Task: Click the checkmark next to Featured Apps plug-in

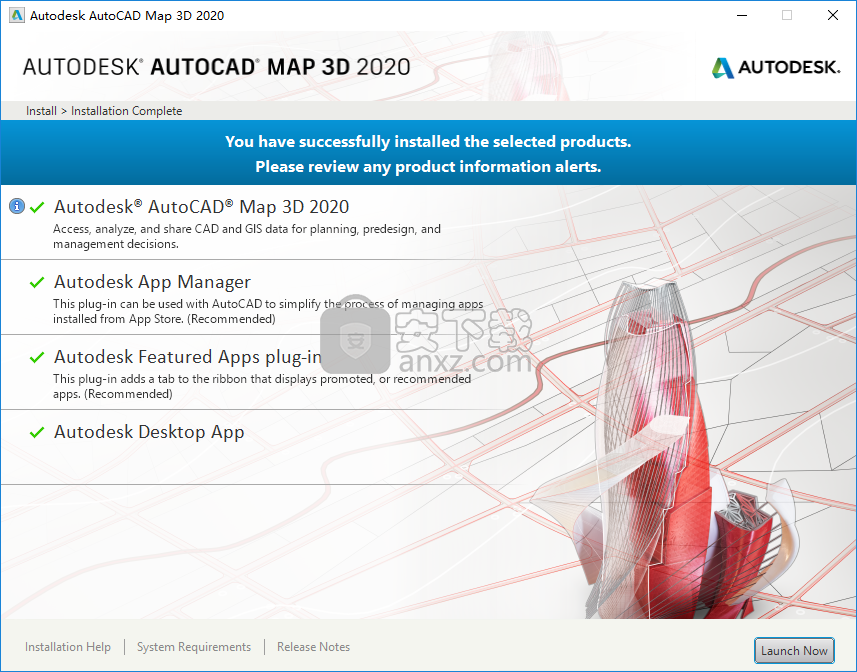Action: coord(37,357)
